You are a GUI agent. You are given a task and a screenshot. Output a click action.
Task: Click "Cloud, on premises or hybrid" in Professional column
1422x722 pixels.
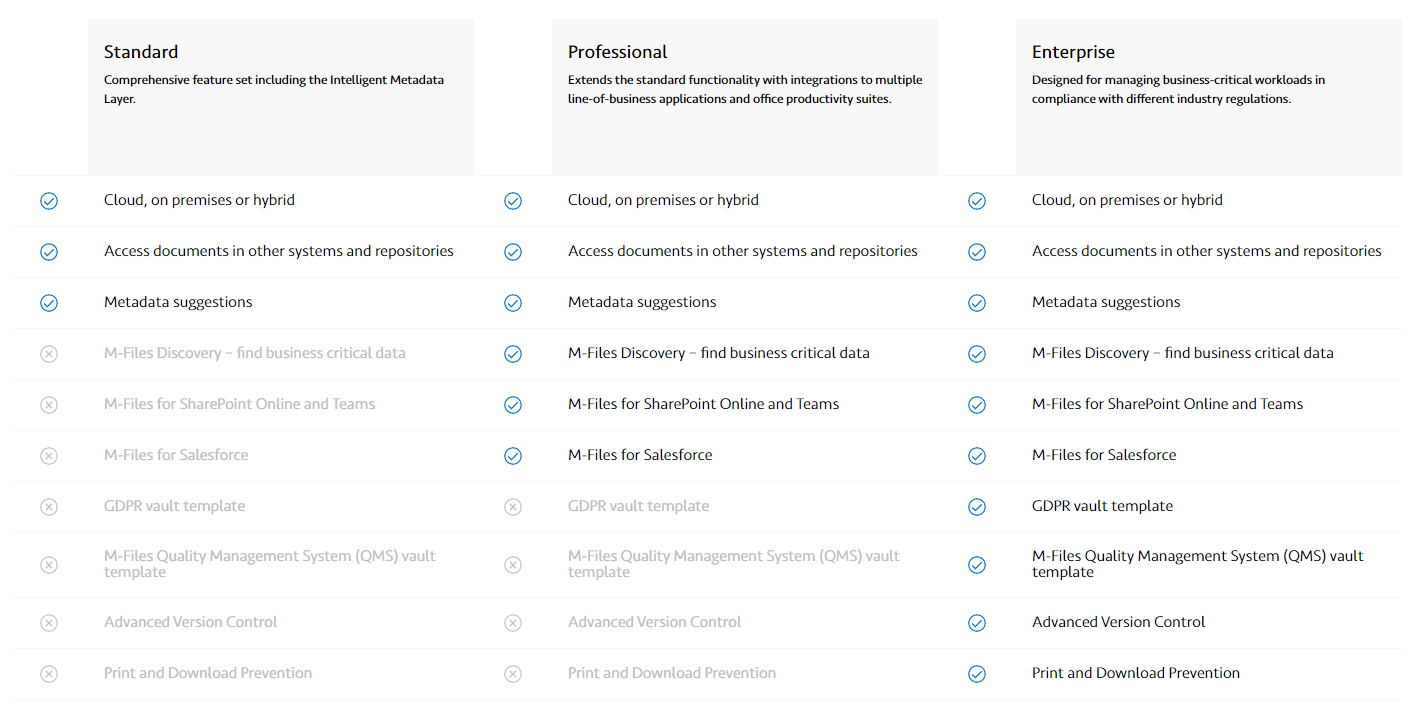(663, 200)
